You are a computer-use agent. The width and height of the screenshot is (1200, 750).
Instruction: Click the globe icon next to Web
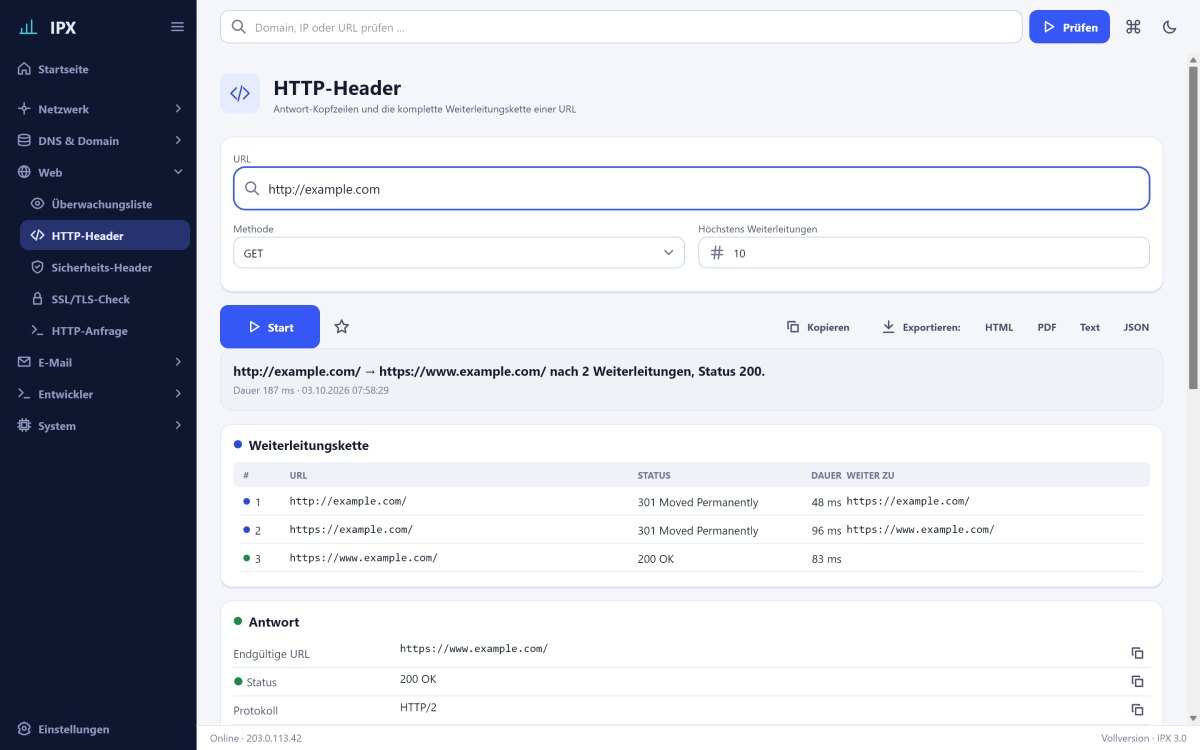pyautogui.click(x=24, y=172)
